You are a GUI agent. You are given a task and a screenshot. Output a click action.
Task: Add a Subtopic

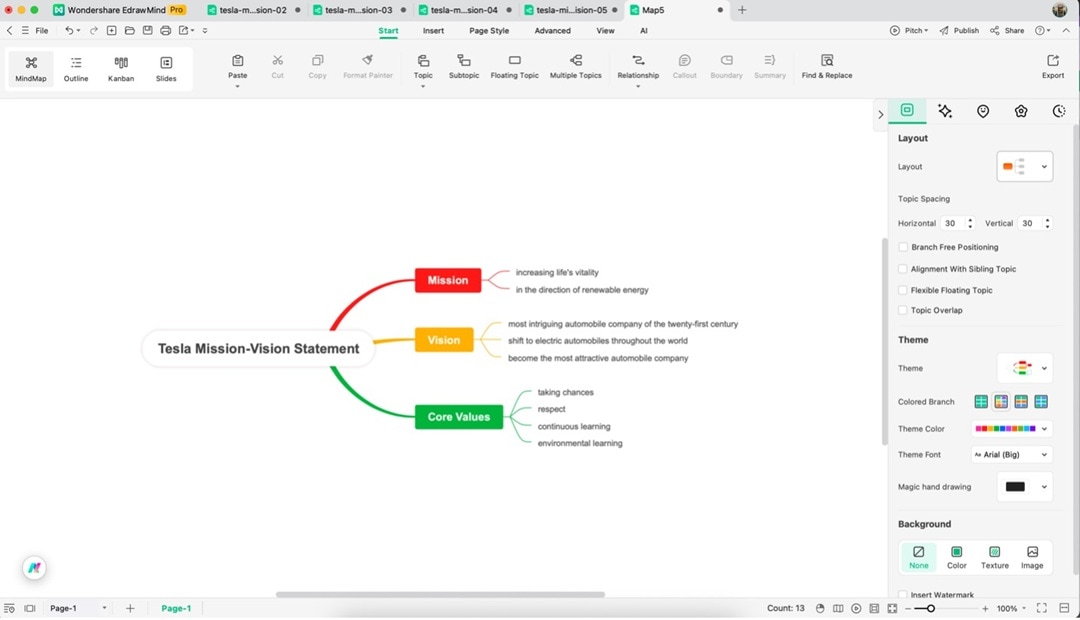[x=464, y=67]
